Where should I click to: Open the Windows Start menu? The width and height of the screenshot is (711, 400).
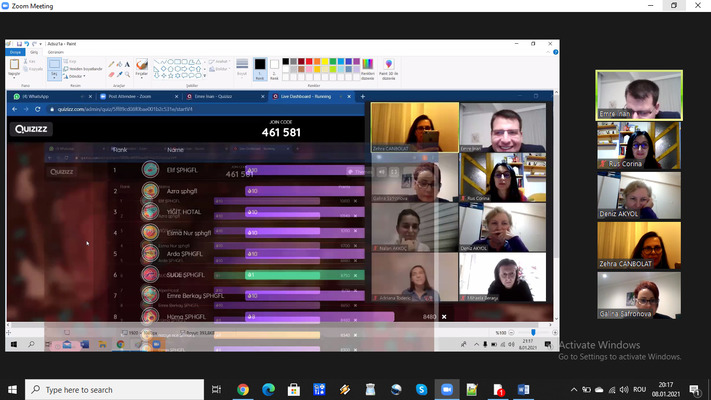pyautogui.click(x=12, y=390)
